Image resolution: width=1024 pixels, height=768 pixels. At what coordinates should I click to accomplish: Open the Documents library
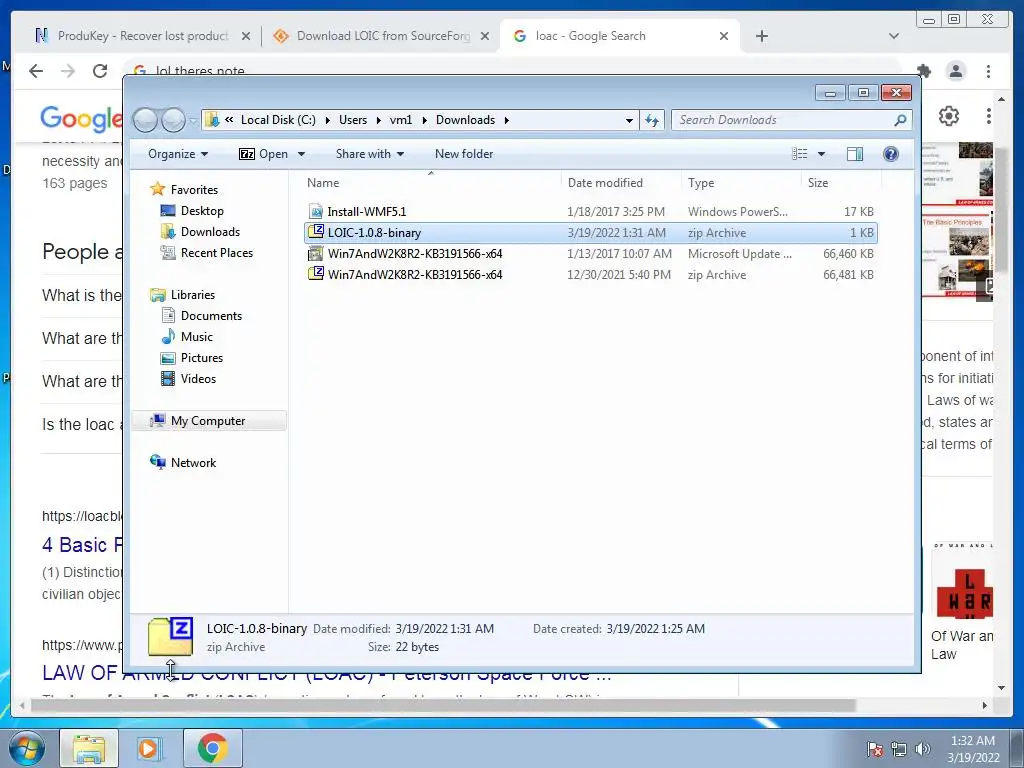pyautogui.click(x=211, y=315)
